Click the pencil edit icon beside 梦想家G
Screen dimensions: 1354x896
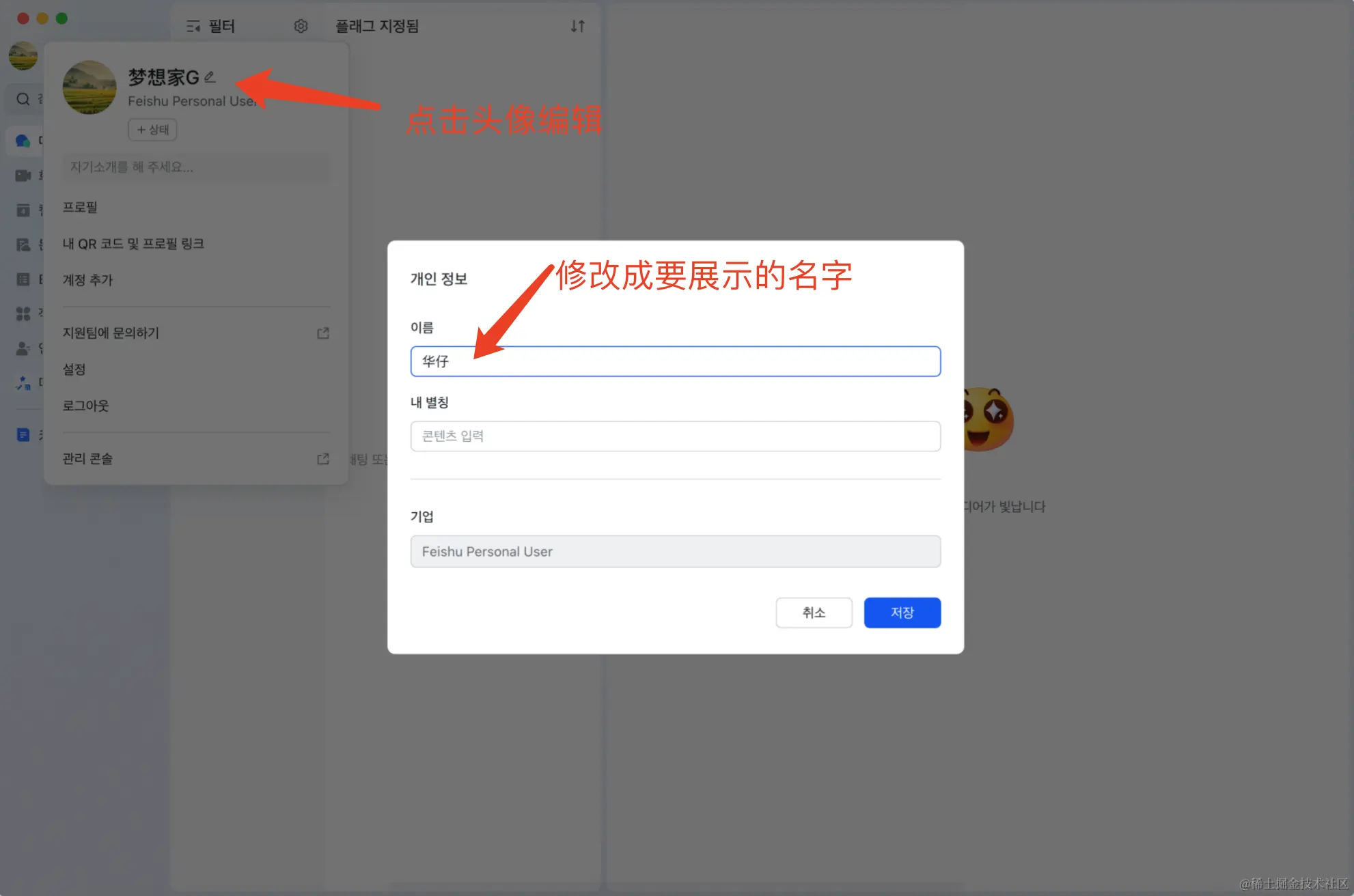point(210,77)
